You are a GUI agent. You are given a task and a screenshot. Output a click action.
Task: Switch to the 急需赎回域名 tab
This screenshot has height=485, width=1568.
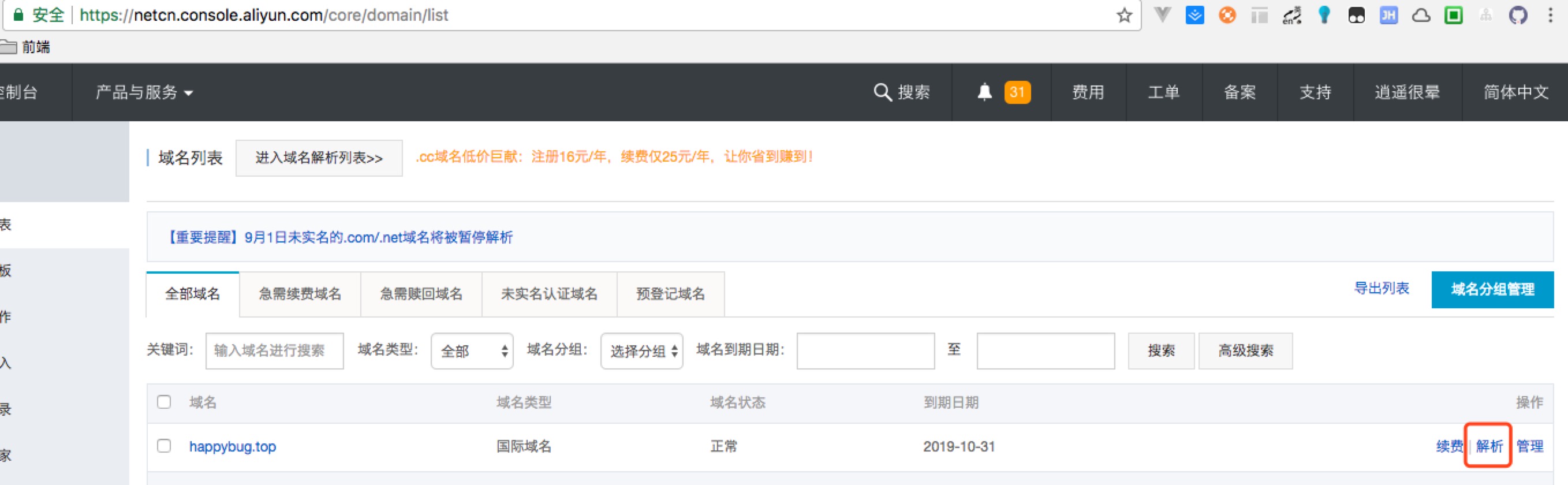[x=421, y=294]
